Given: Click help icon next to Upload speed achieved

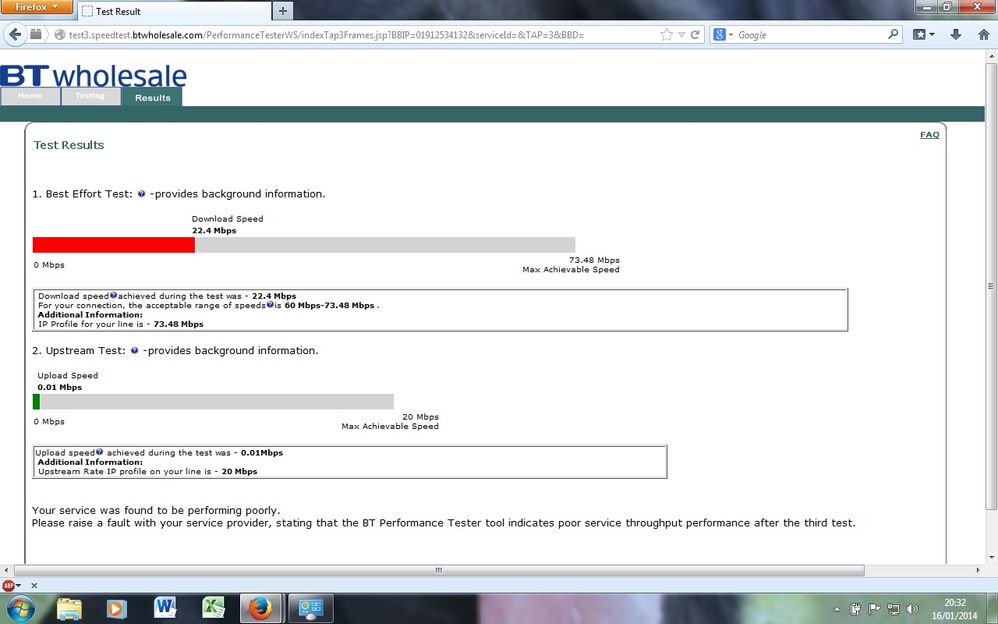Looking at the screenshot, I should (x=99, y=452).
